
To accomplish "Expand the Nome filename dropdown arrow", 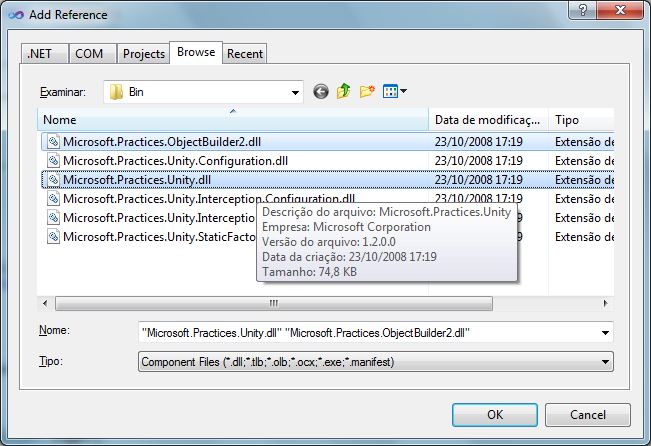I will [605, 333].
